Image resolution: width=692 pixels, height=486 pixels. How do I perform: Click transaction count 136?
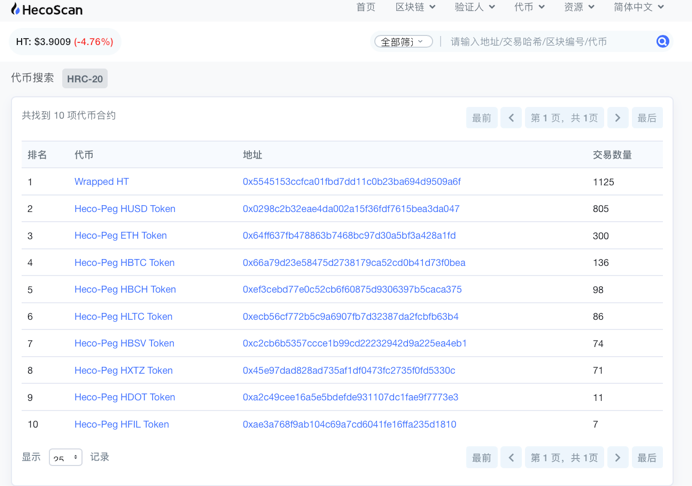[601, 263]
